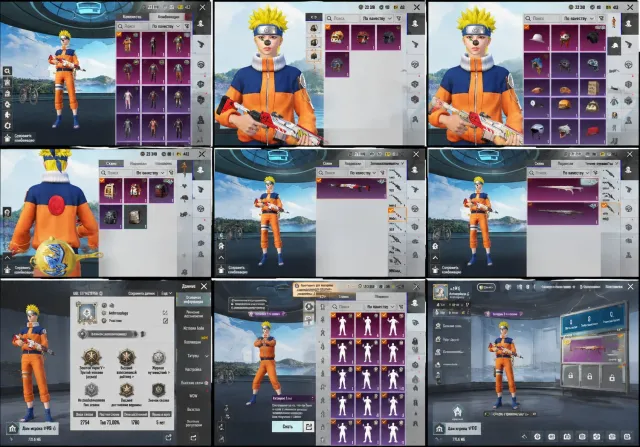Select second gun skin on two-skin gun screen
This screenshot has height=447, width=640.
coord(563,213)
